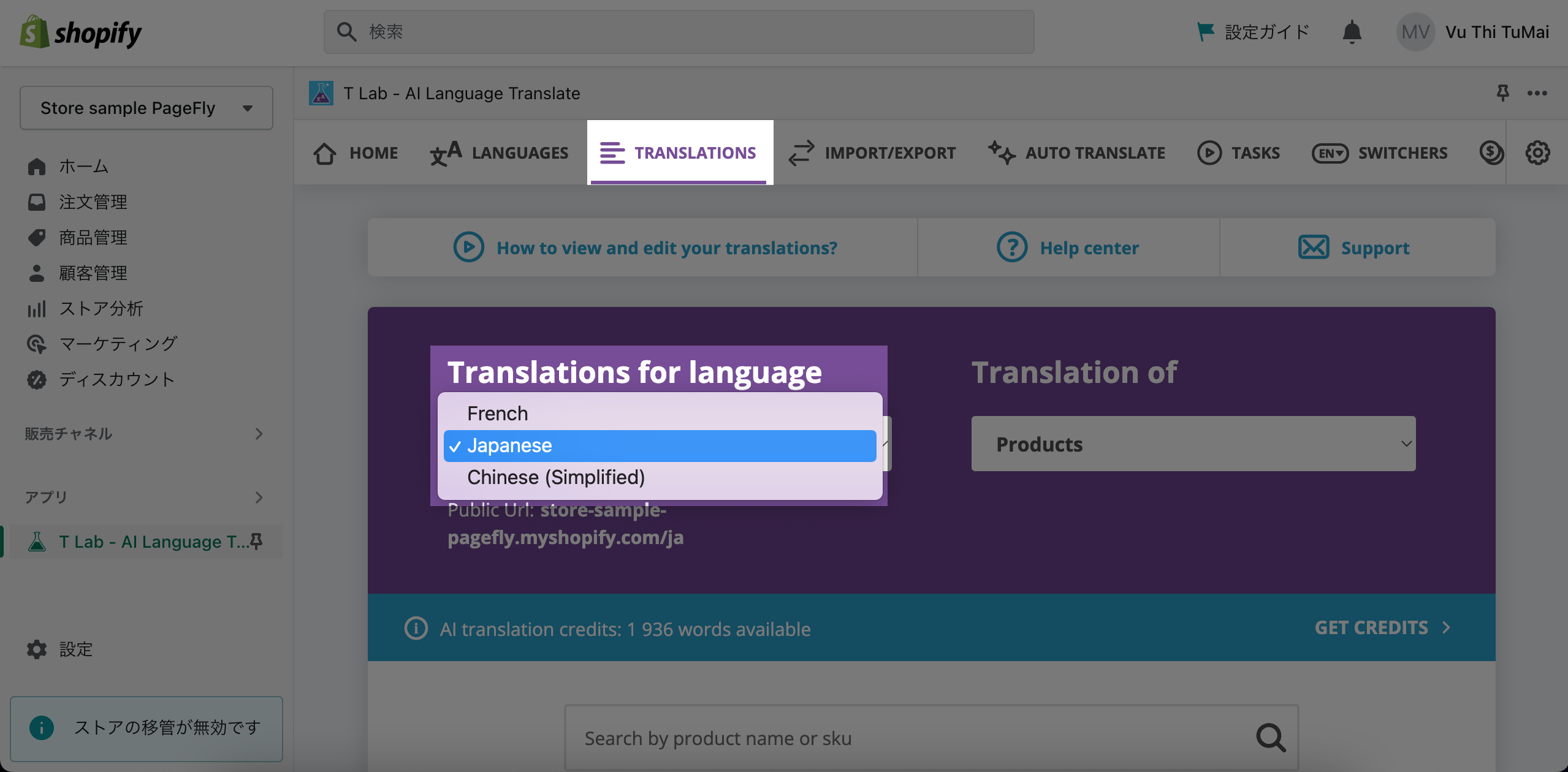
Task: Expand the アプリ section
Action: (145, 497)
